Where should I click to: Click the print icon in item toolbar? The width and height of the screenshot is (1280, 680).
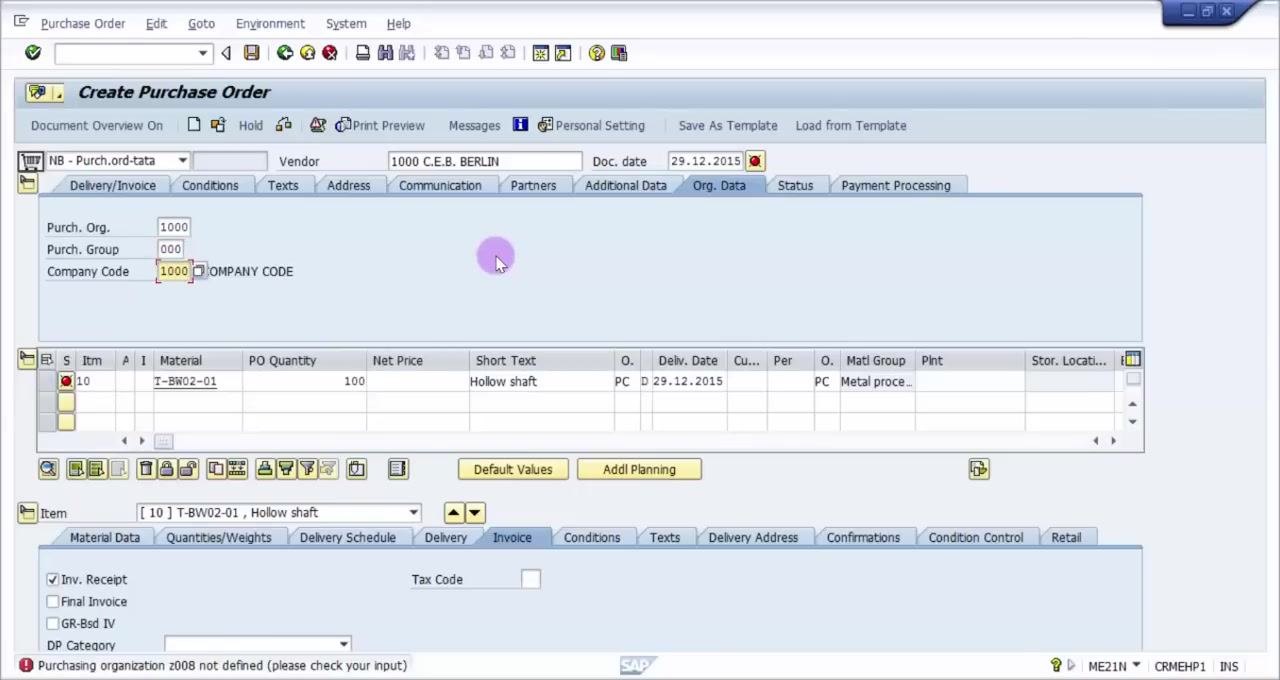[x=265, y=469]
